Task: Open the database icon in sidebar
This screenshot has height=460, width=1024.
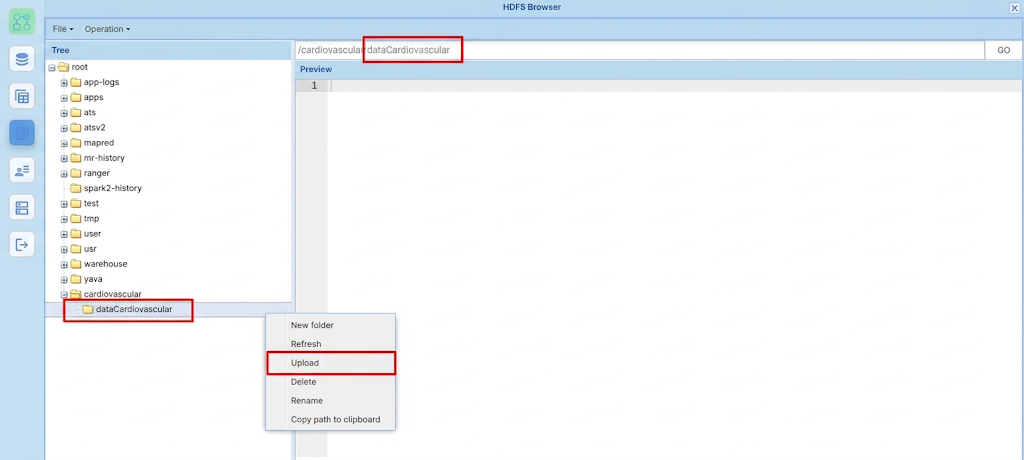Action: [x=22, y=59]
